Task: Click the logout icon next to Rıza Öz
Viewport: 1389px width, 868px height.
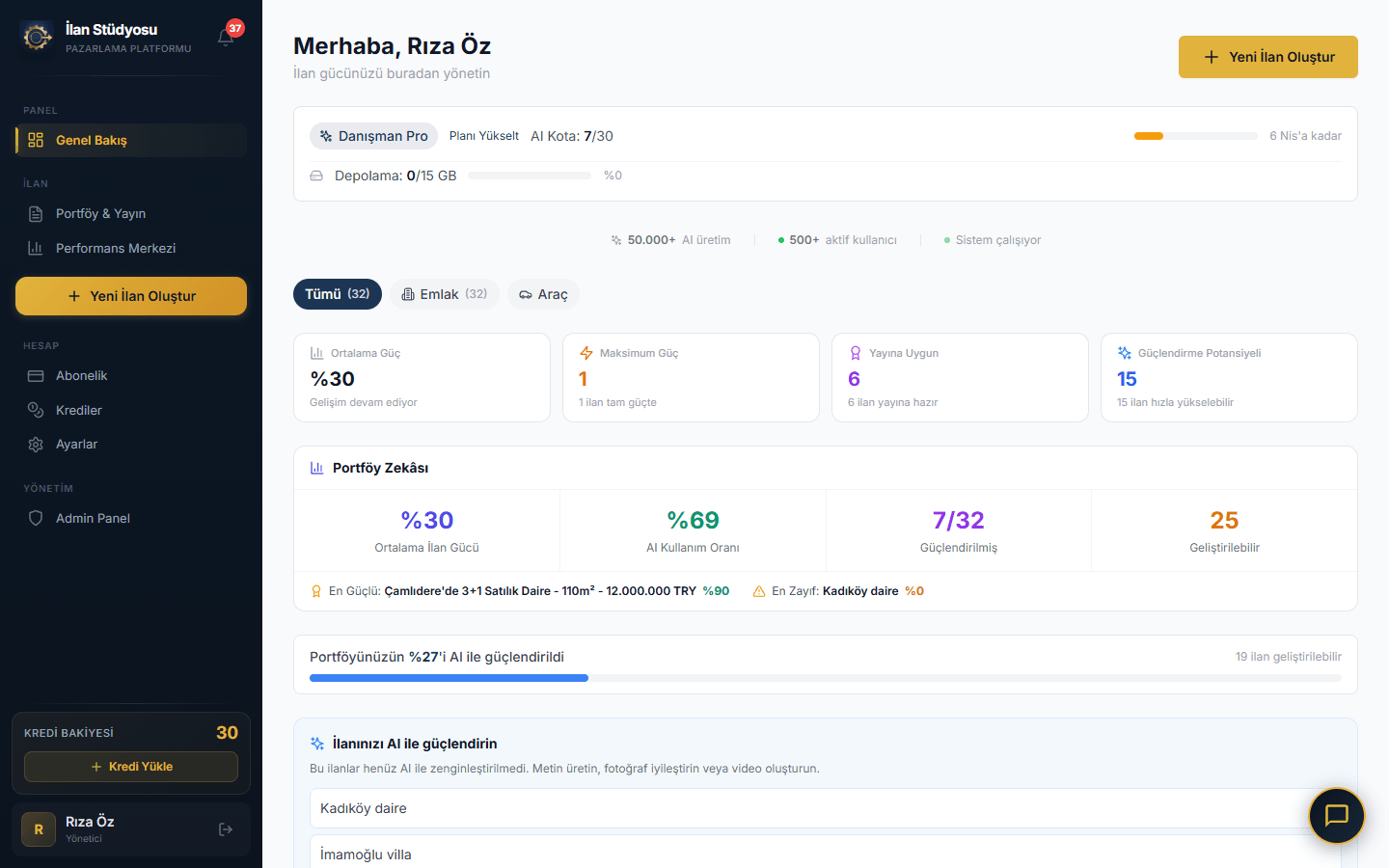Action: point(225,829)
